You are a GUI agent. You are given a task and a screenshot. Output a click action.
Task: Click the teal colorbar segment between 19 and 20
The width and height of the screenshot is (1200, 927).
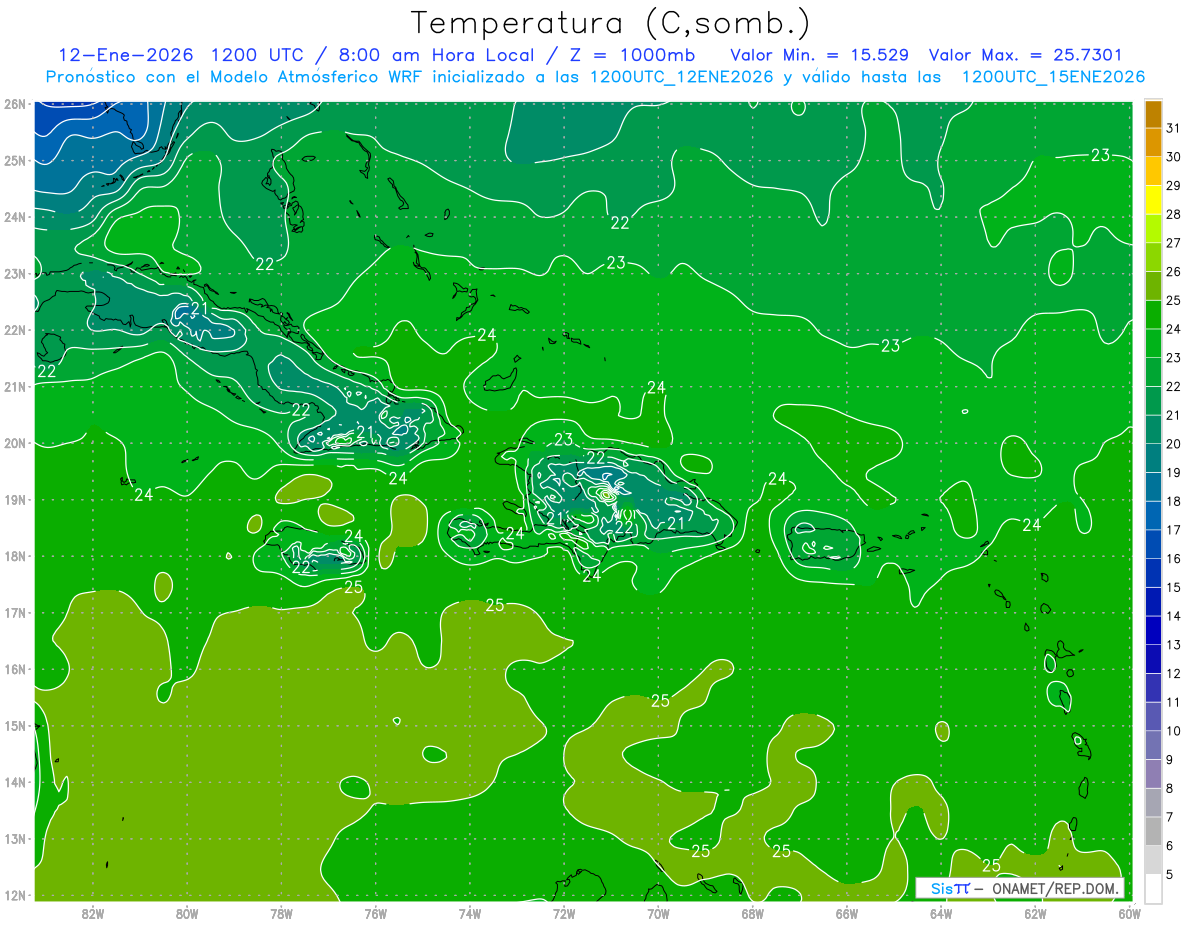point(1154,459)
